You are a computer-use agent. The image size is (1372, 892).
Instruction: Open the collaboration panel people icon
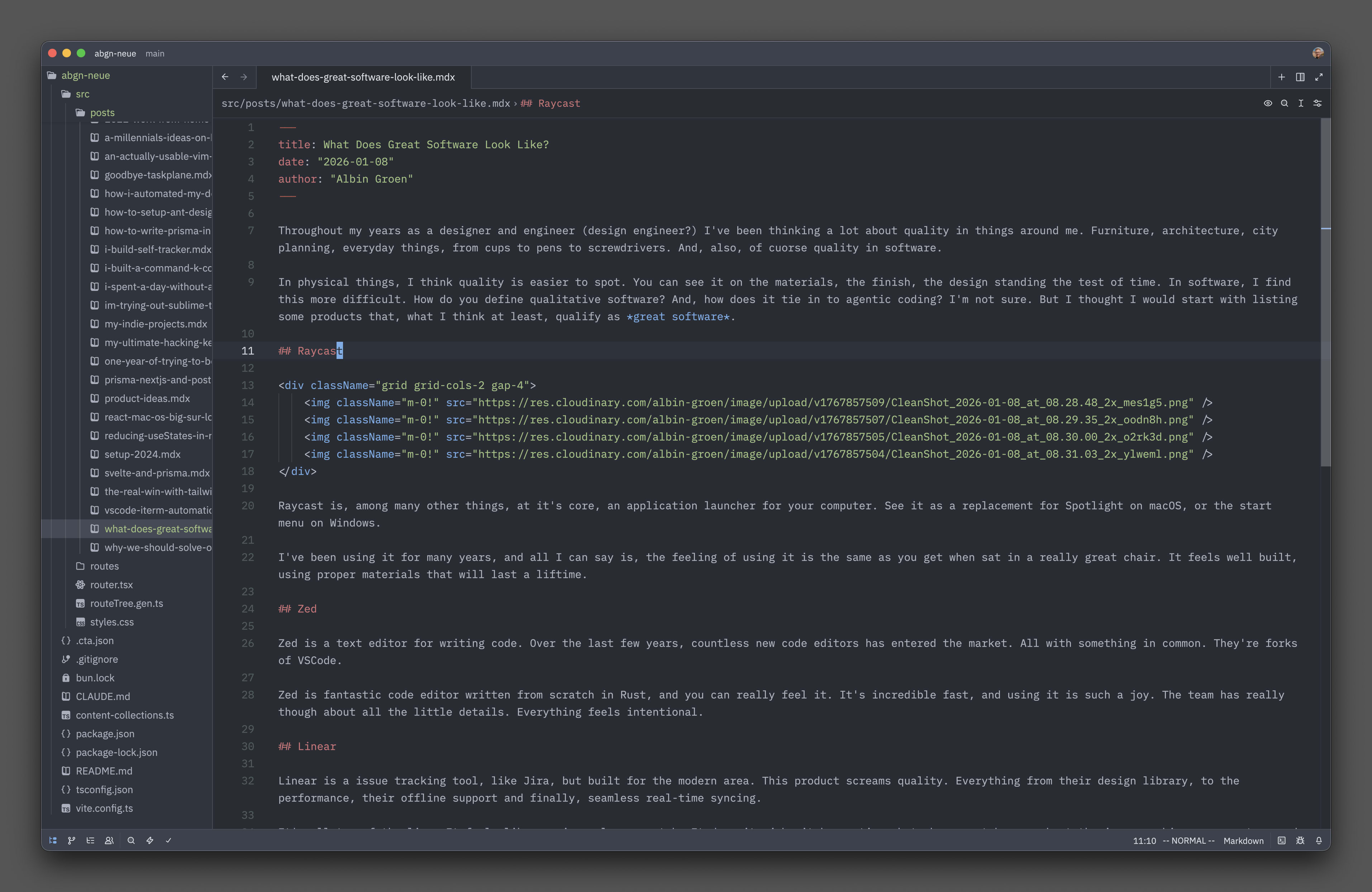point(109,840)
